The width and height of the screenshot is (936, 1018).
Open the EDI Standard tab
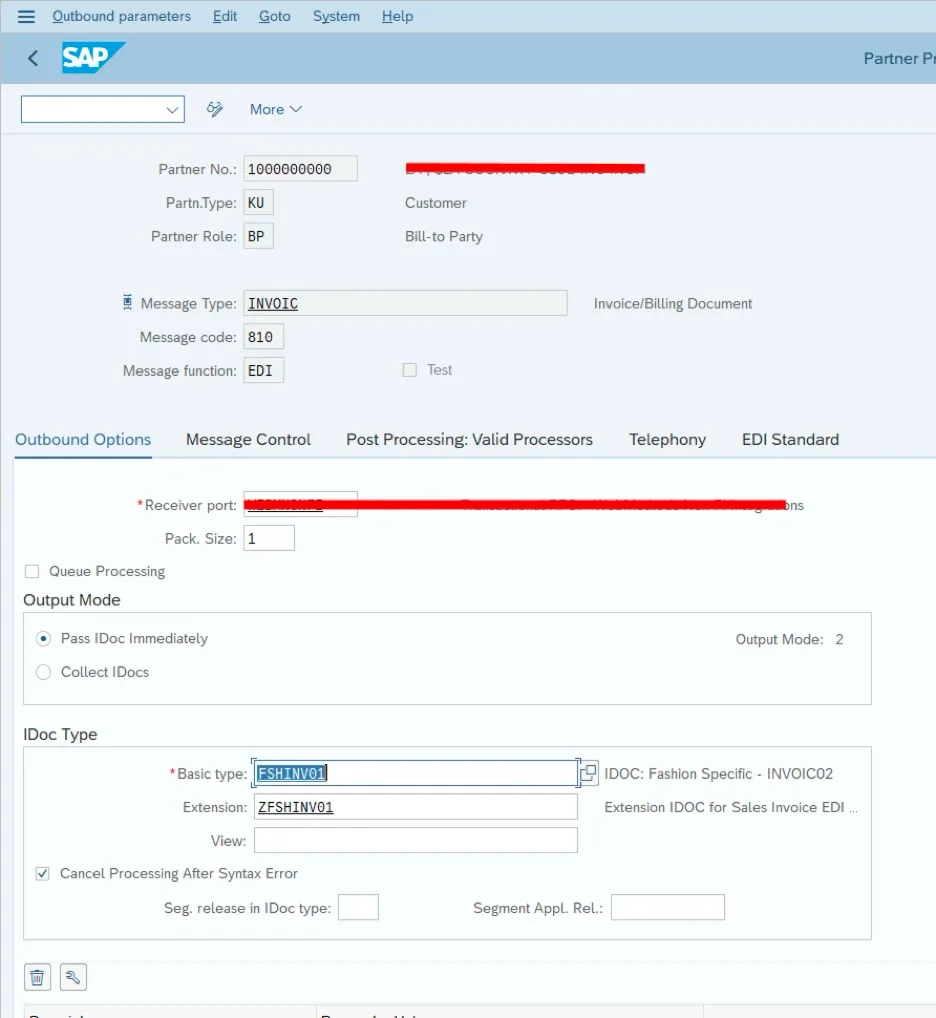coord(790,439)
